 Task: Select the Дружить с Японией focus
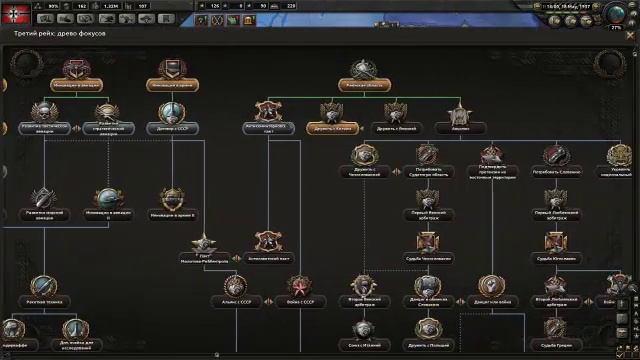[x=396, y=129]
